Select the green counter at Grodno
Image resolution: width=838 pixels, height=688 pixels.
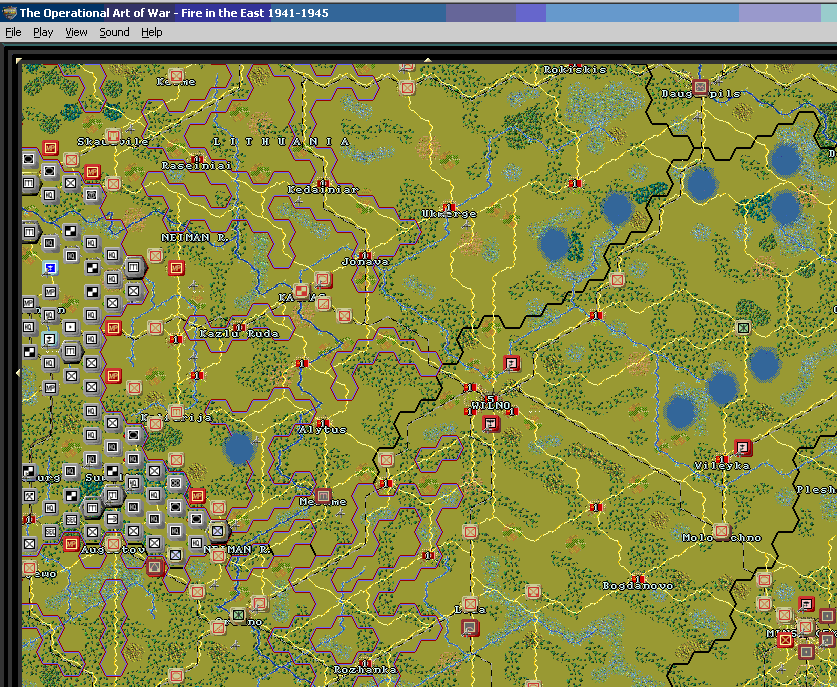(x=239, y=615)
